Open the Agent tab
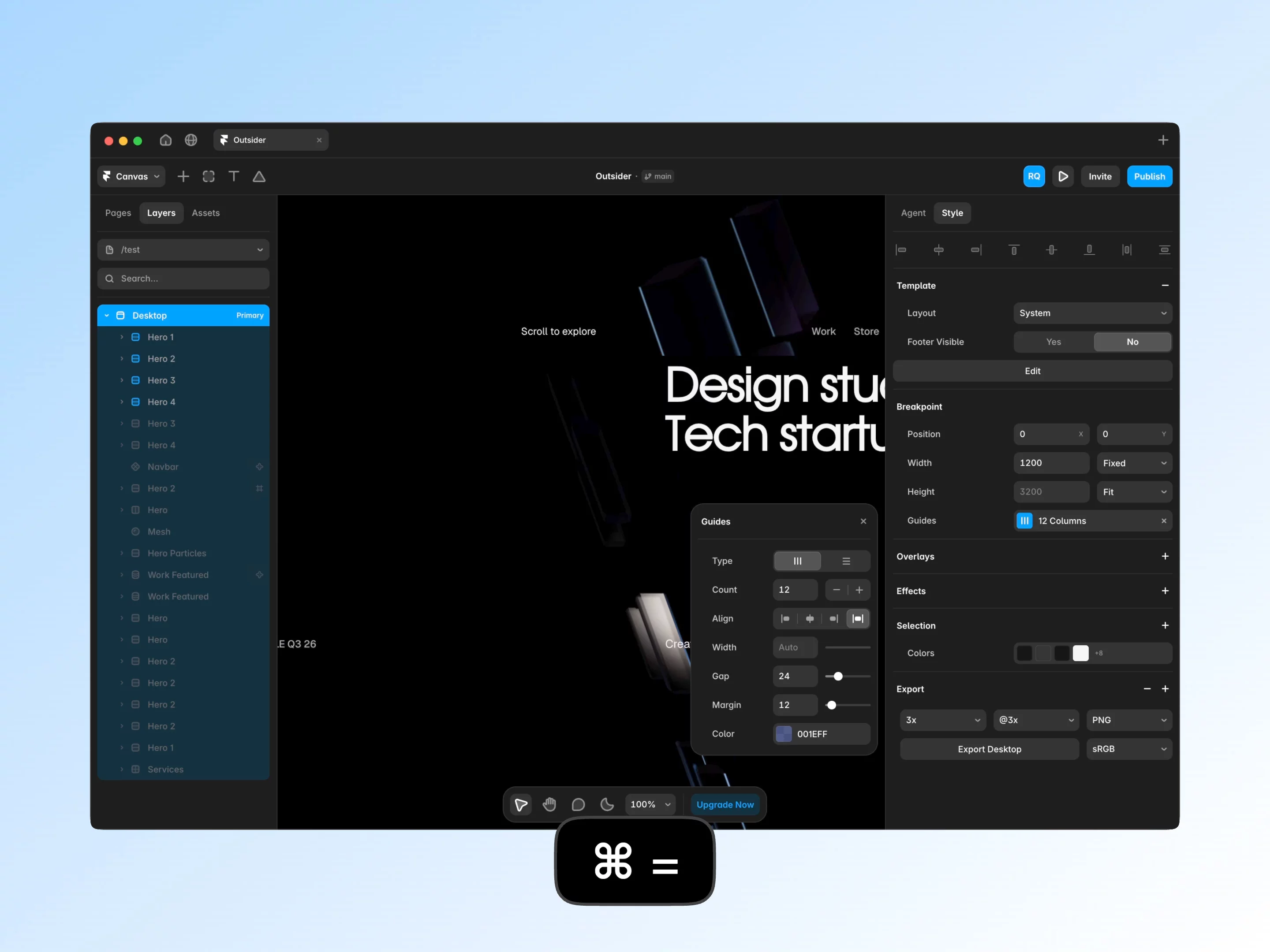 [913, 213]
